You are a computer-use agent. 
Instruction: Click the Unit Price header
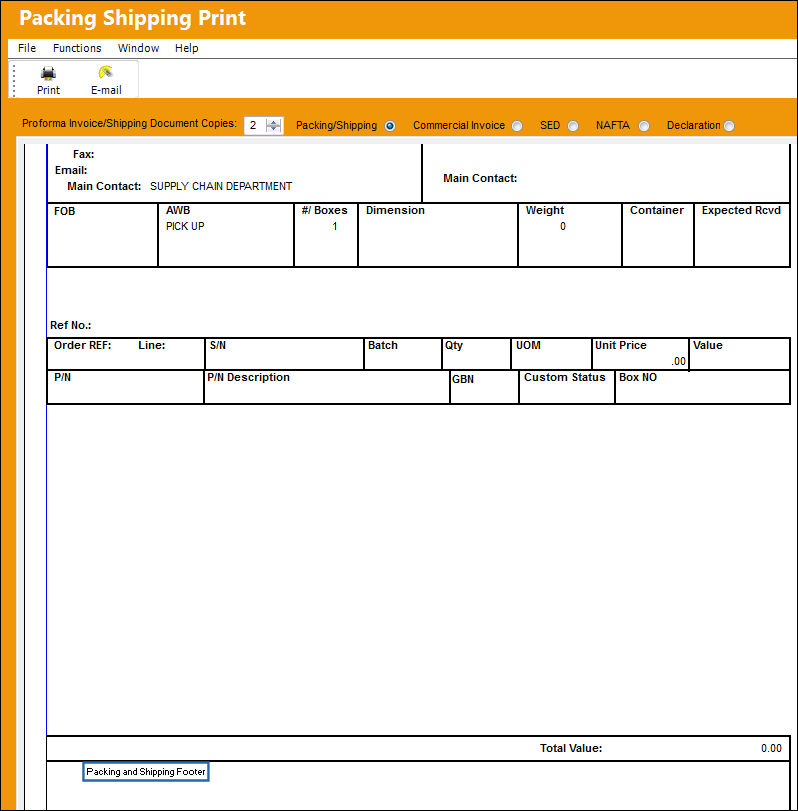coord(621,346)
